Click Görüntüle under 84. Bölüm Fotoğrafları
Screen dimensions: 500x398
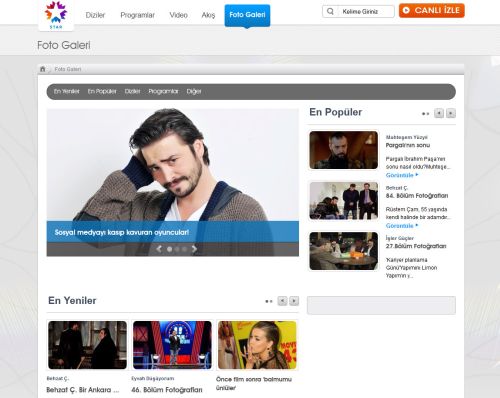click(x=402, y=226)
